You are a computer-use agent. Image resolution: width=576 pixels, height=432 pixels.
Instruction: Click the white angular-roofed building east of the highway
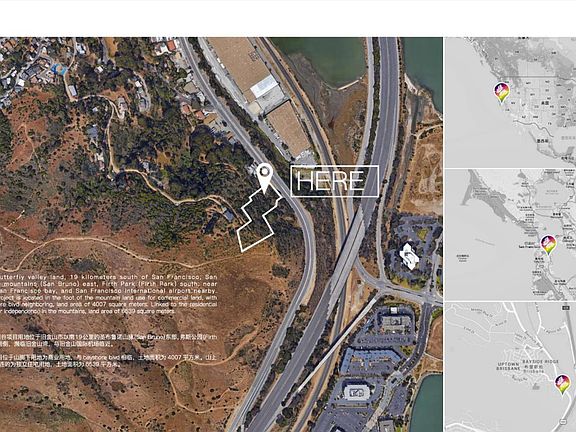pos(409,256)
